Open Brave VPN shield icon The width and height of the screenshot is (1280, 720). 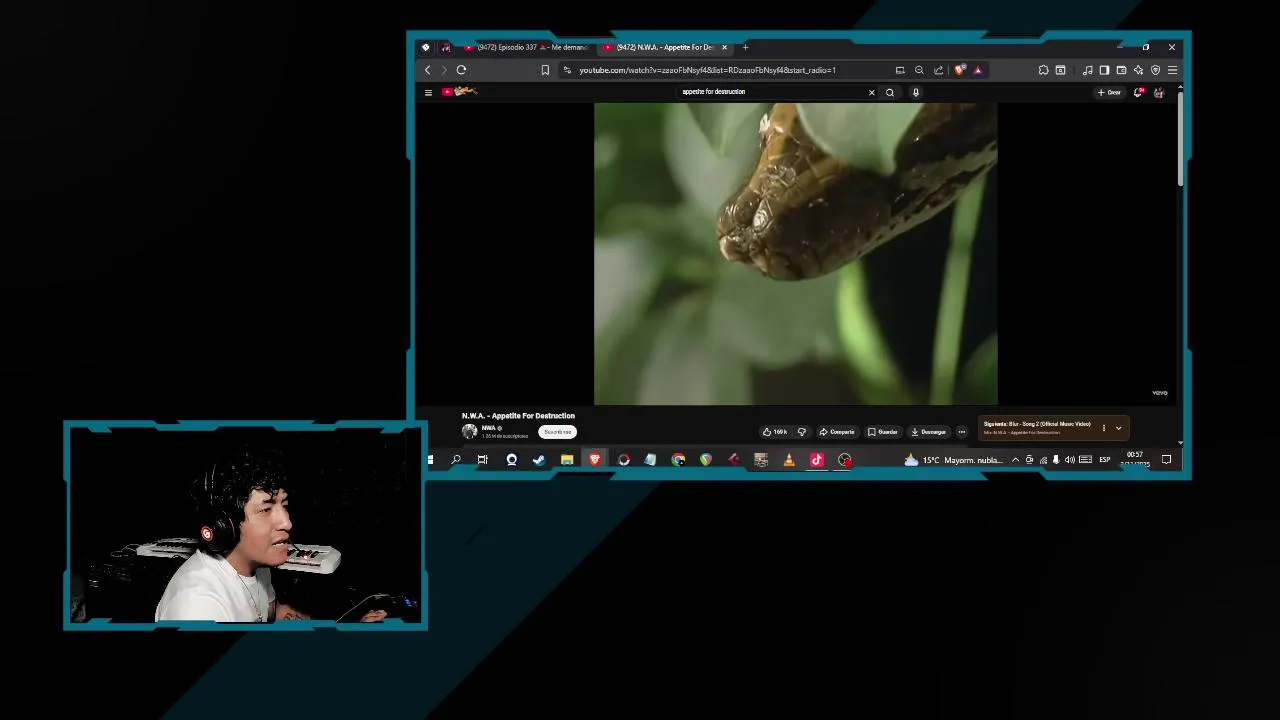click(1155, 70)
